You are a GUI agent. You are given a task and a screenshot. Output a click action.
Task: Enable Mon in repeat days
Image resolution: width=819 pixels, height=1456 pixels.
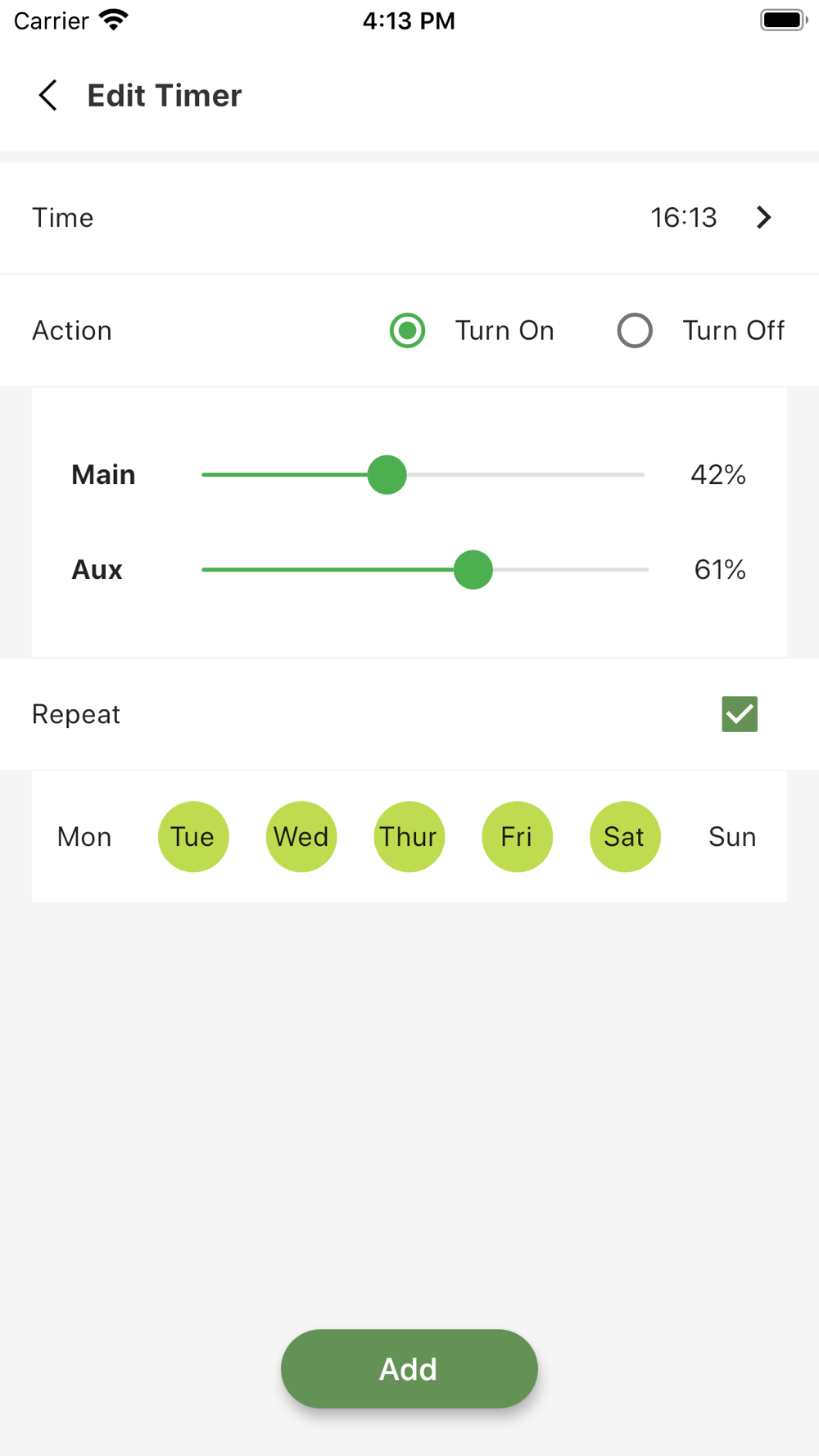coord(84,837)
